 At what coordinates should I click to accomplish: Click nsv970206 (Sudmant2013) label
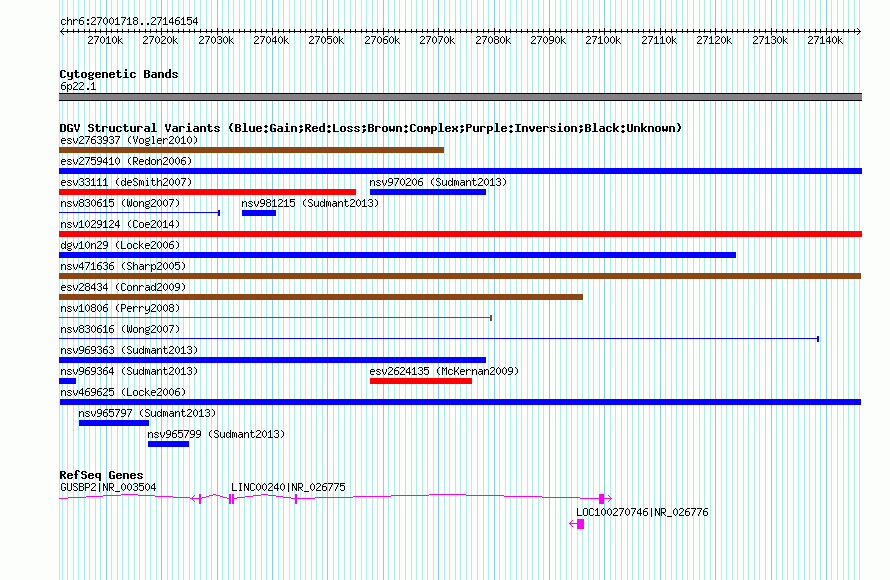pyautogui.click(x=438, y=182)
